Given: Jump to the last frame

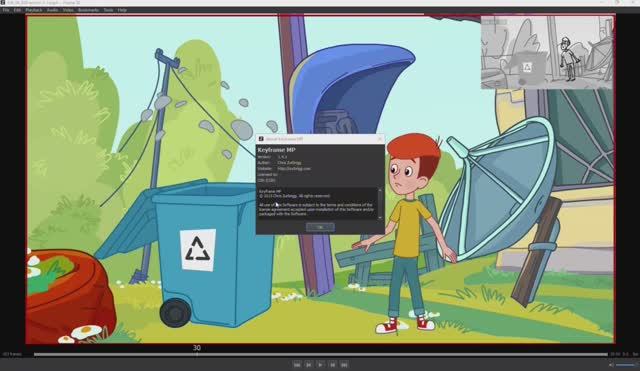Looking at the screenshot, I should click(x=344, y=365).
